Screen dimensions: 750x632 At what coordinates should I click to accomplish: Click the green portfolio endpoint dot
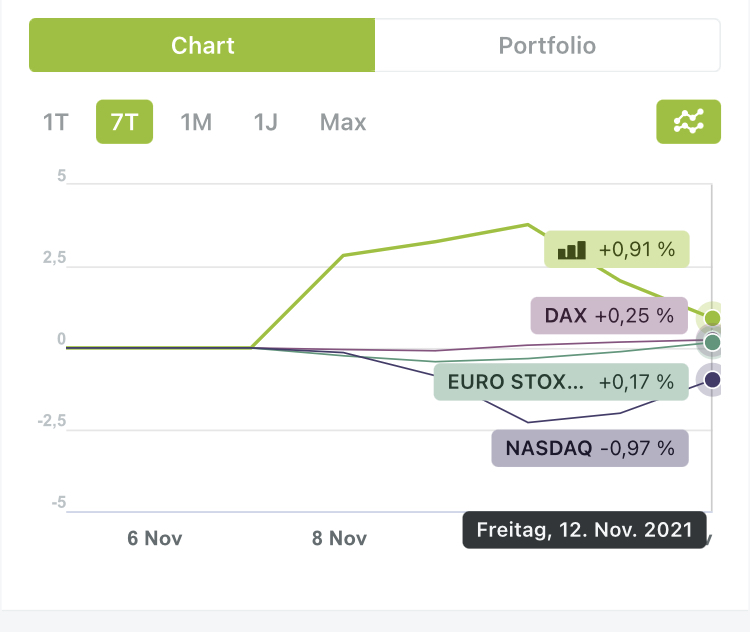click(x=712, y=318)
